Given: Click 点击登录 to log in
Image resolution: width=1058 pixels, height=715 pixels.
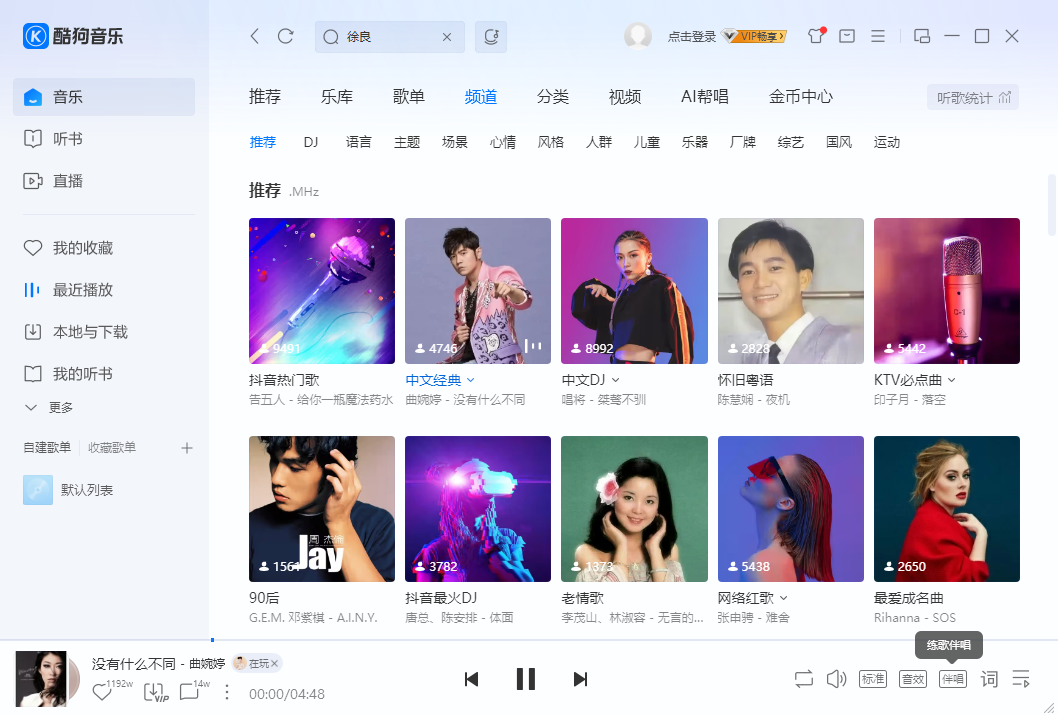Looking at the screenshot, I should [692, 36].
